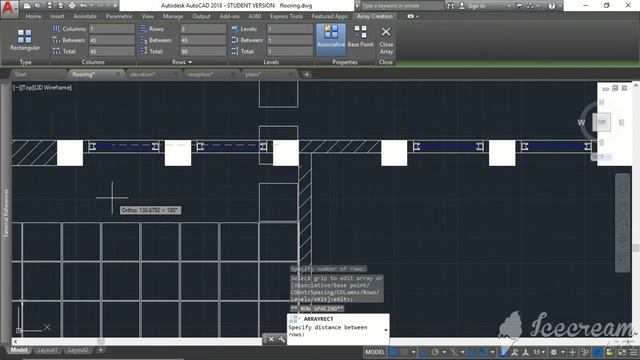Switch to the Start file tab
640x360 pixels.
pyautogui.click(x=20, y=74)
